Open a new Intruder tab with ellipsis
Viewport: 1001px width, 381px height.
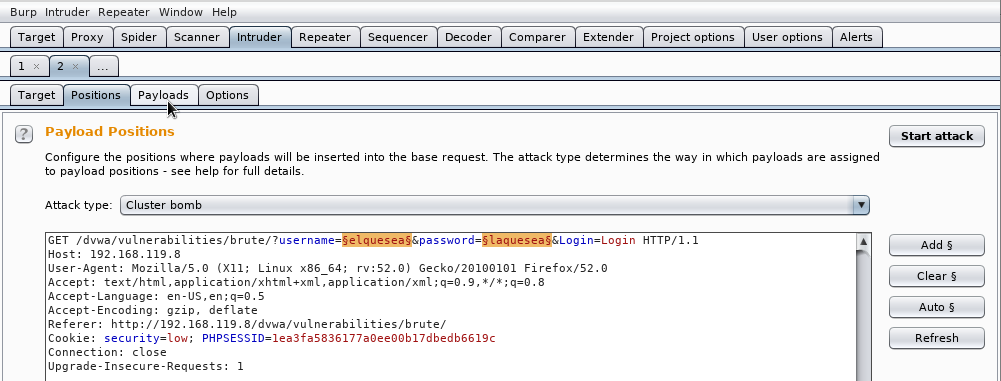point(103,66)
